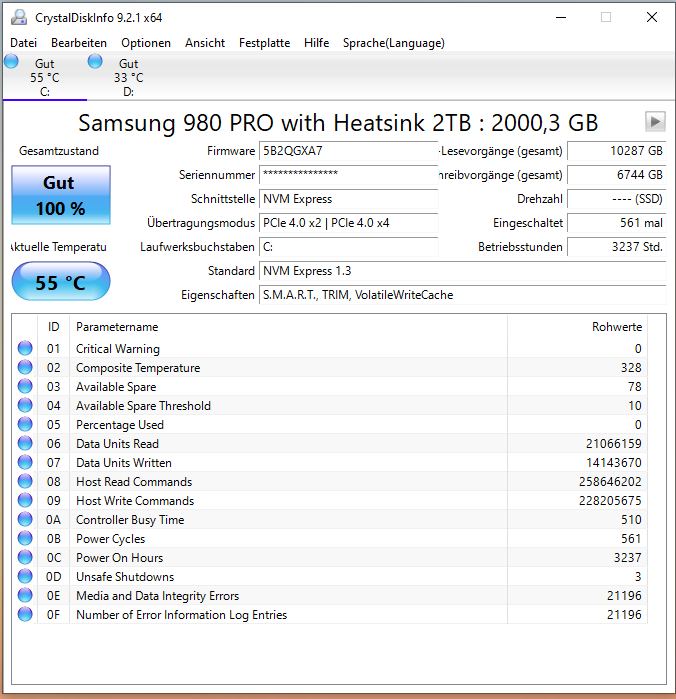
Task: Click the blue orb for Media and Data Integrity Errors
Action: [25, 595]
